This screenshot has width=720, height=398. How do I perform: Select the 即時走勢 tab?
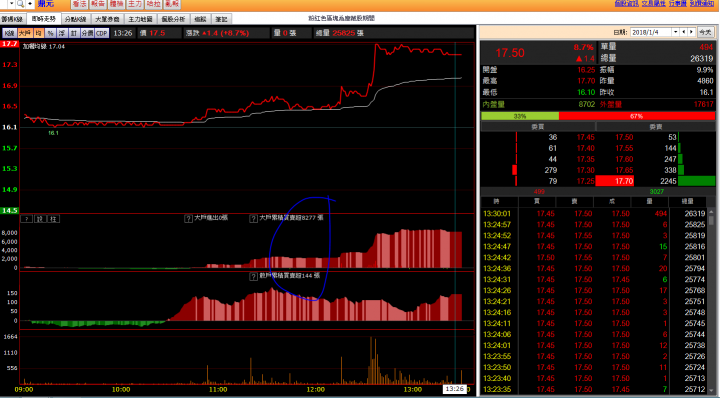44,19
